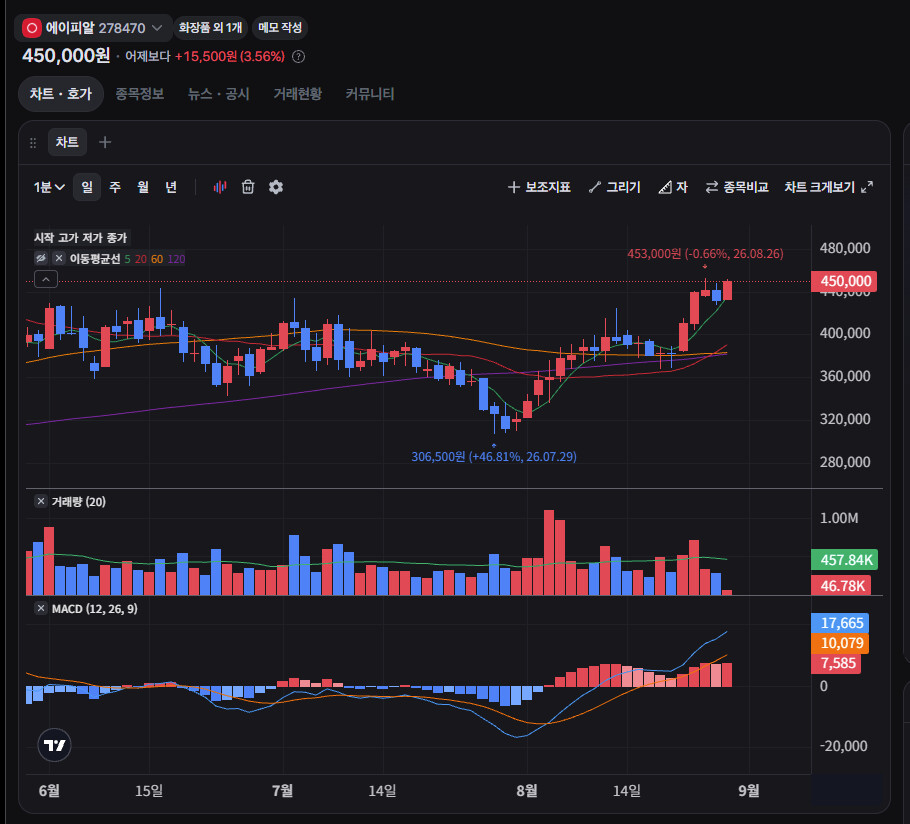
Task: Remove the MACD (12, 26, 9) indicator
Action: (x=41, y=609)
